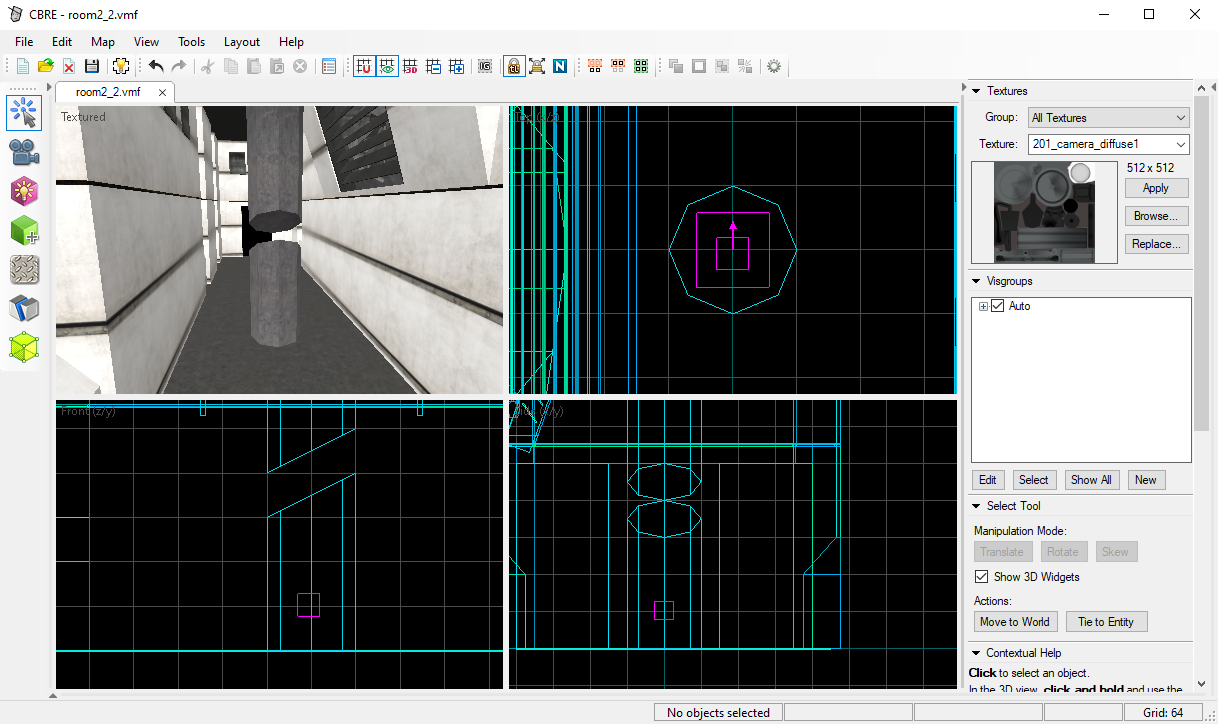Click the Undo arrow in toolbar
Image resolution: width=1218 pixels, height=724 pixels.
pos(156,66)
